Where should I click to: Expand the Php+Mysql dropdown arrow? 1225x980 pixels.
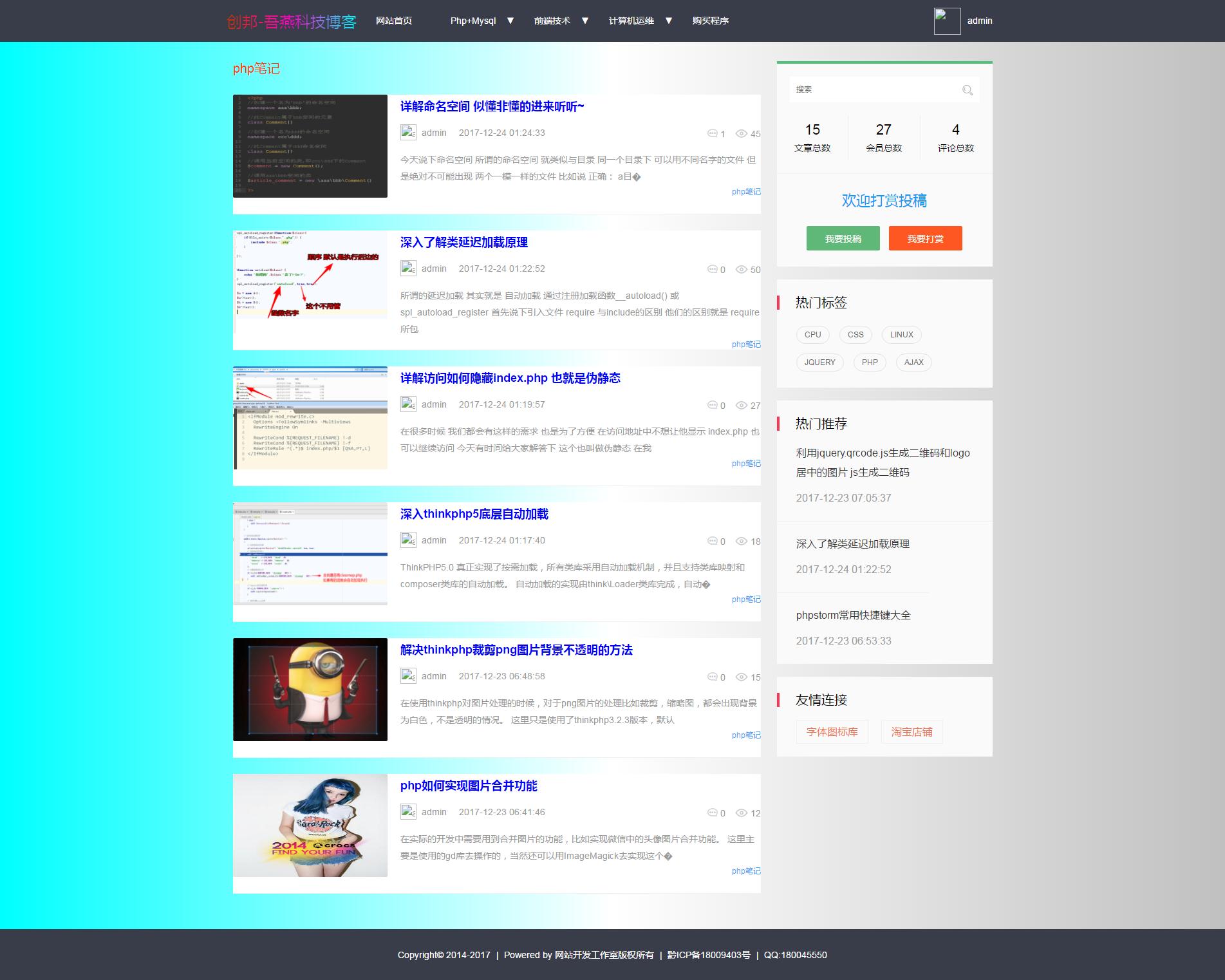pos(510,21)
